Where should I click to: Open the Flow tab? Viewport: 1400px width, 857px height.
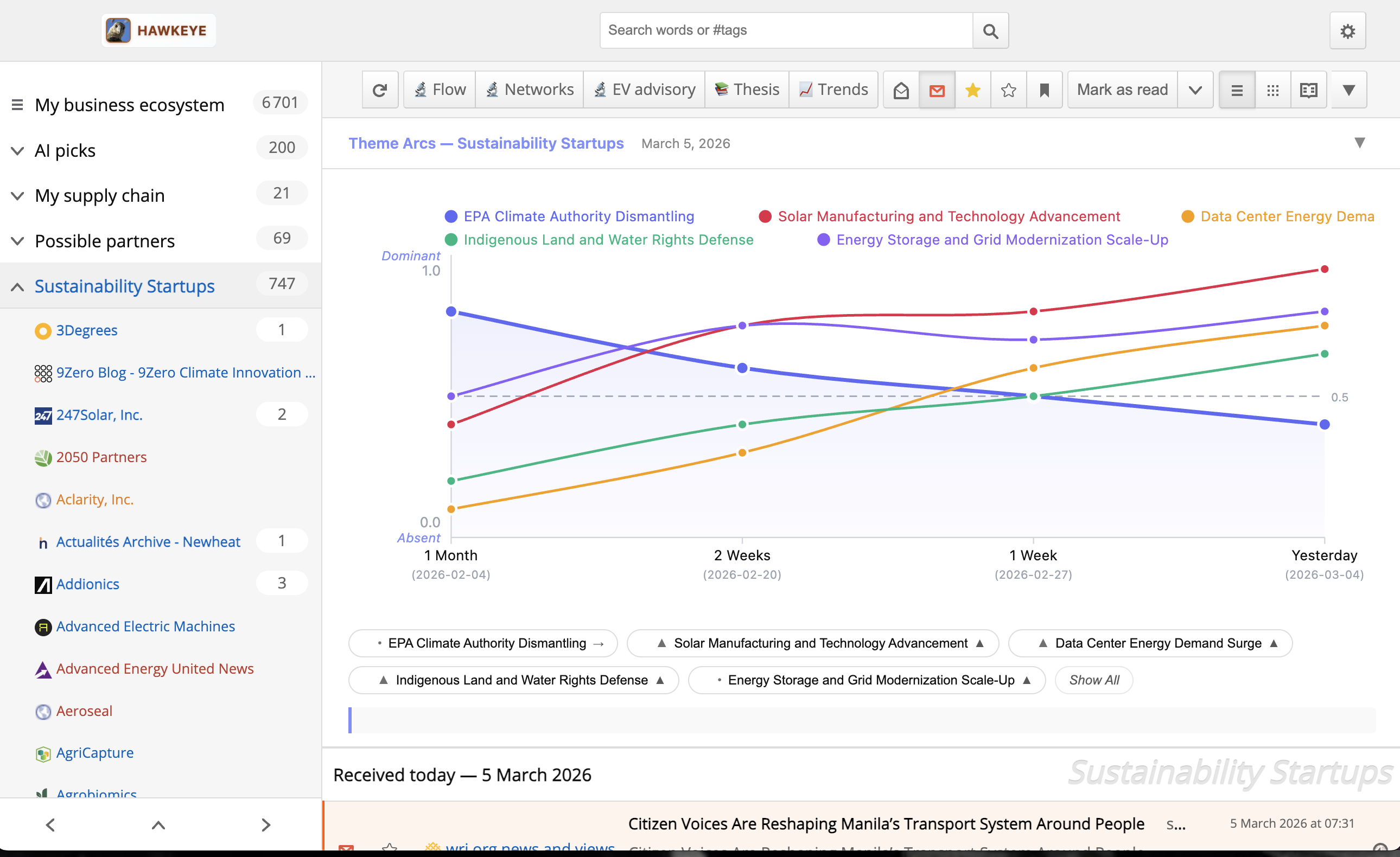coord(440,89)
